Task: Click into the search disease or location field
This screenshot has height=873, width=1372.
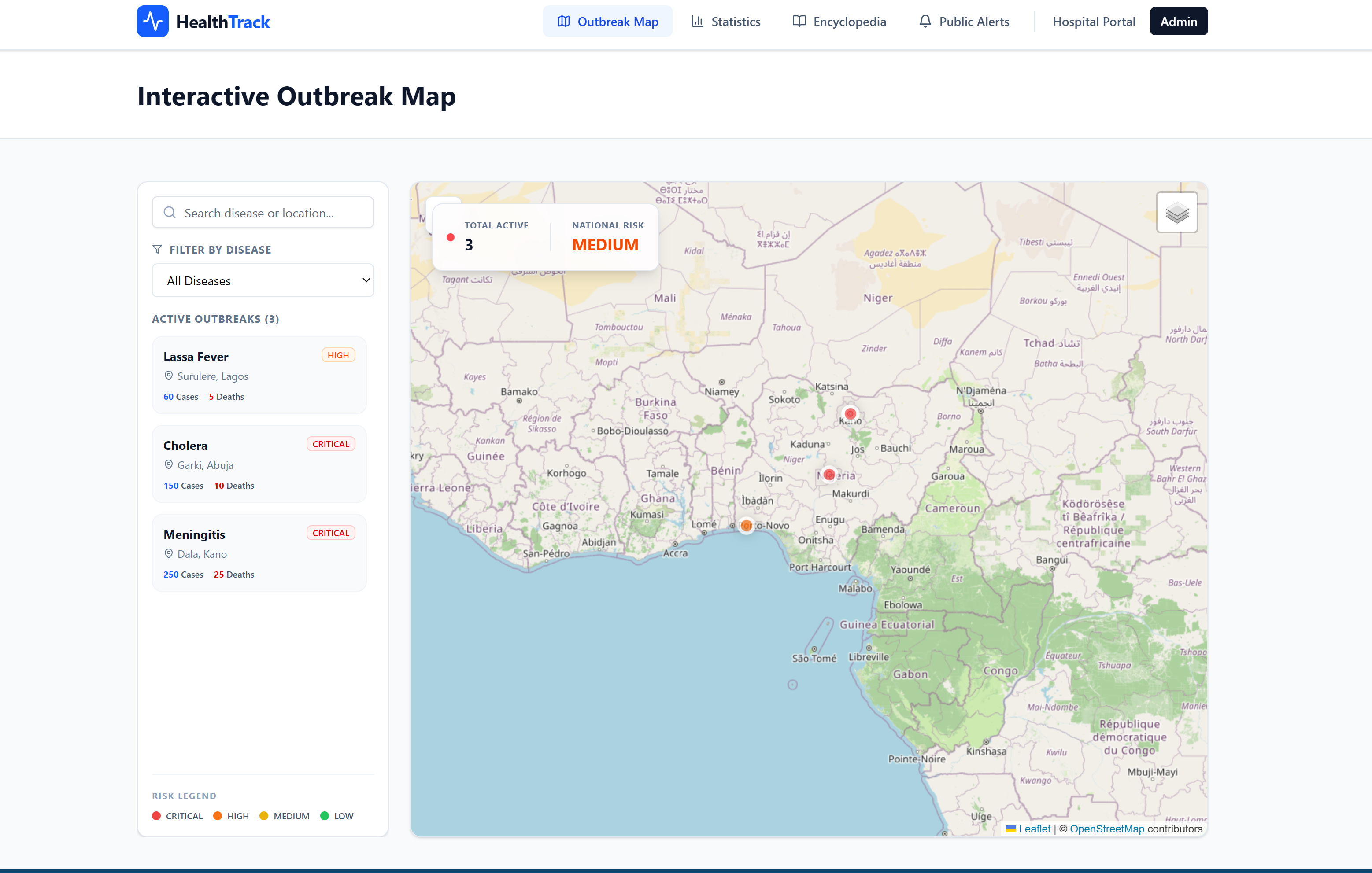Action: pyautogui.click(x=263, y=212)
